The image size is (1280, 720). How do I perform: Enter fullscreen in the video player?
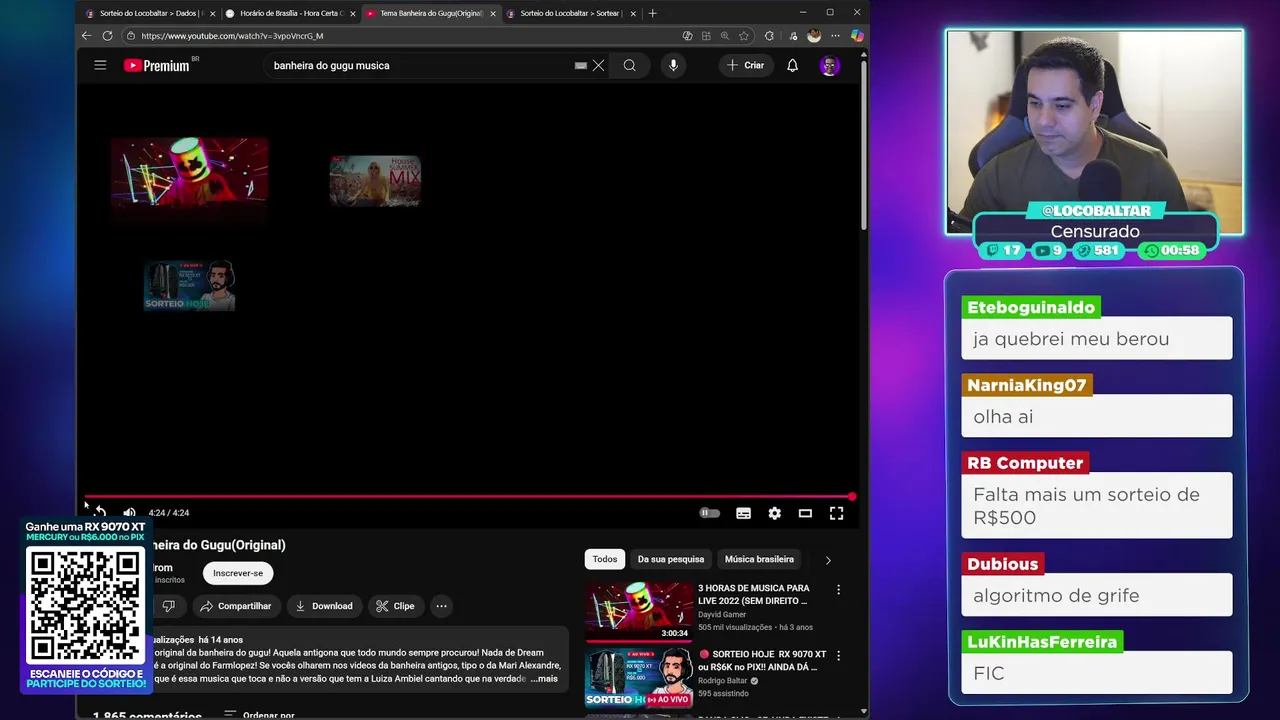836,513
